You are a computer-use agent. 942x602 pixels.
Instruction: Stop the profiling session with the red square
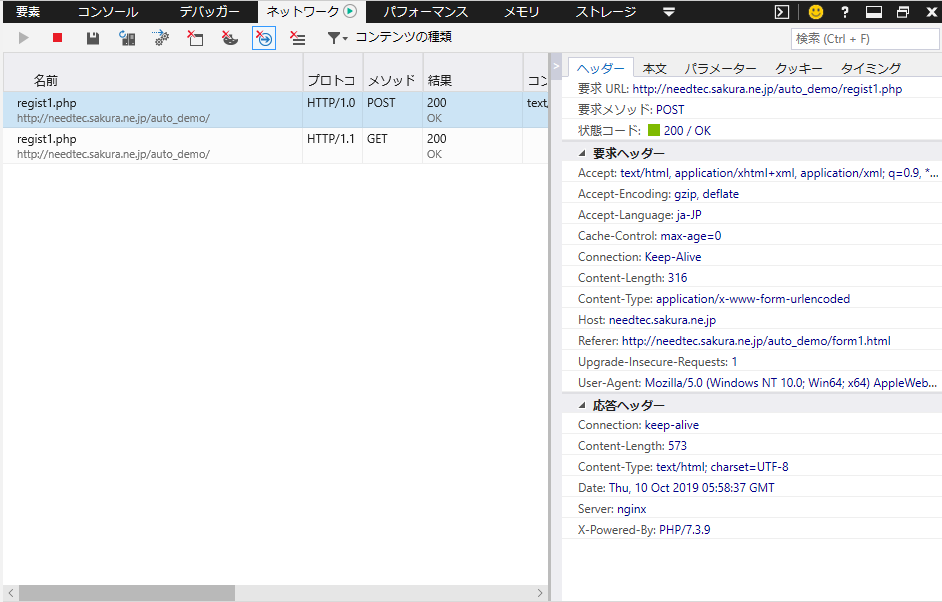[58, 38]
